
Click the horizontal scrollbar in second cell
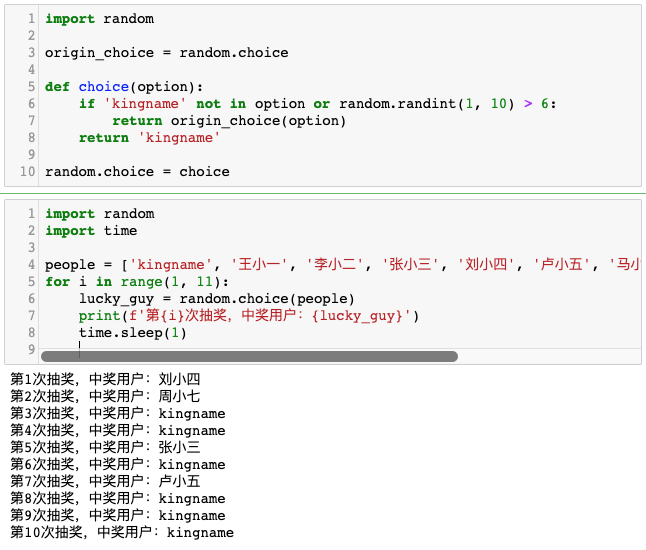(249, 356)
